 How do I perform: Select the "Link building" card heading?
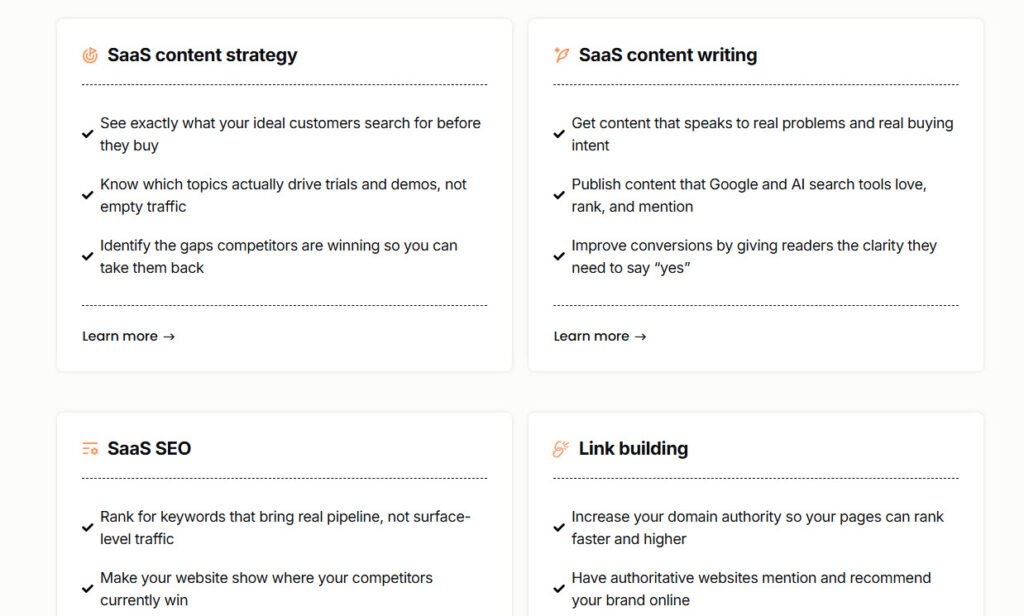[633, 448]
